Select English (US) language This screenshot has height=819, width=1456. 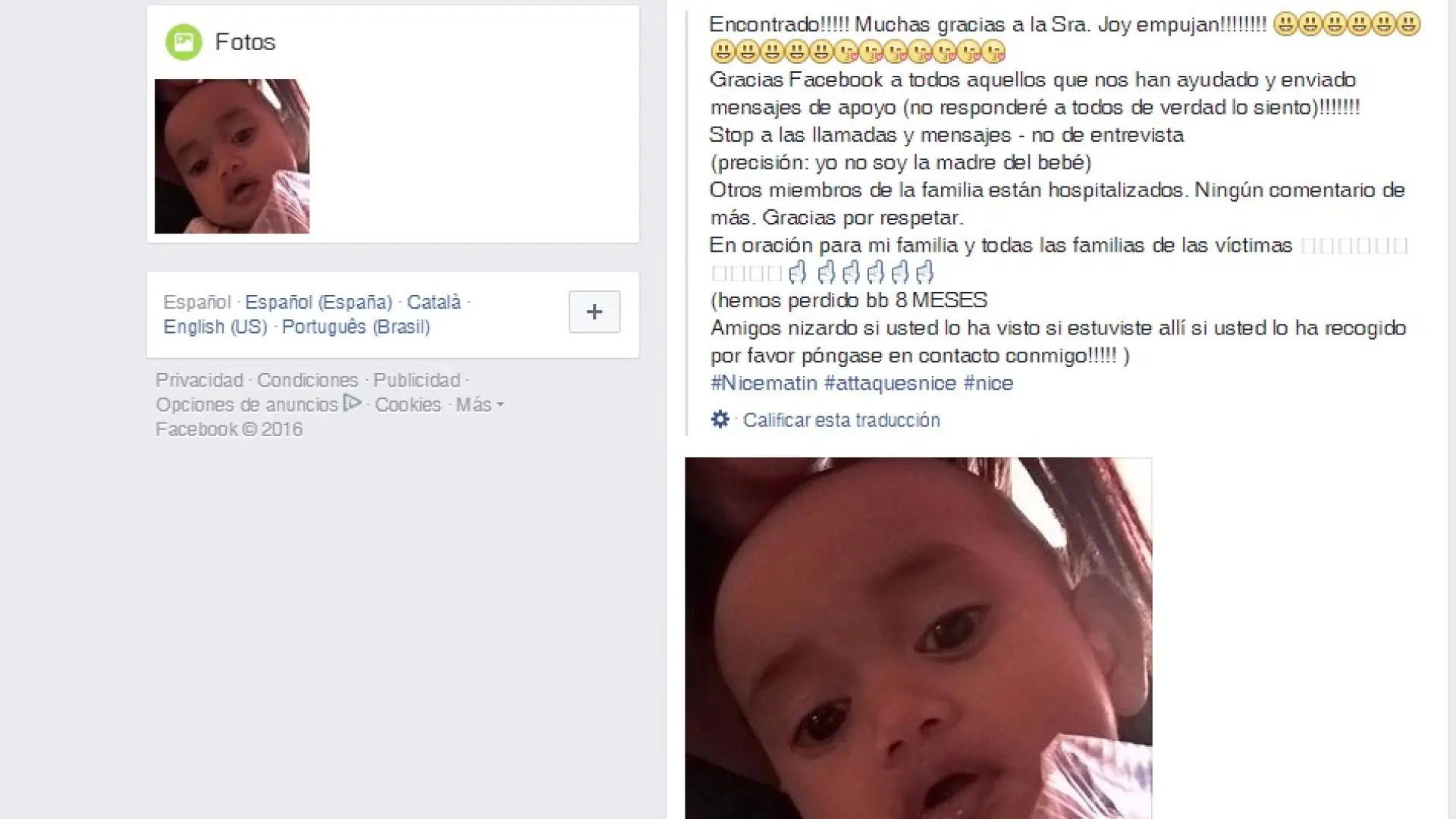215,327
